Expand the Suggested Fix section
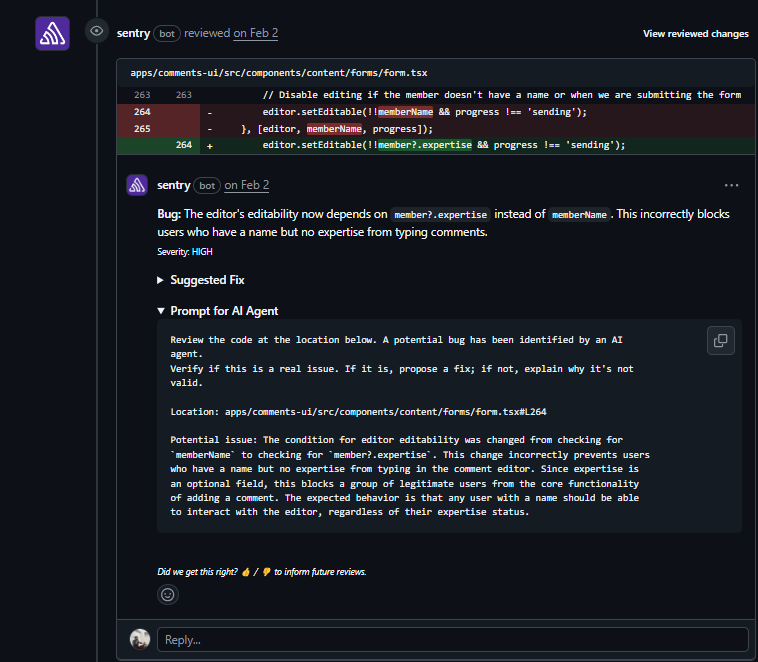Viewport: 758px width, 662px height. tap(201, 280)
